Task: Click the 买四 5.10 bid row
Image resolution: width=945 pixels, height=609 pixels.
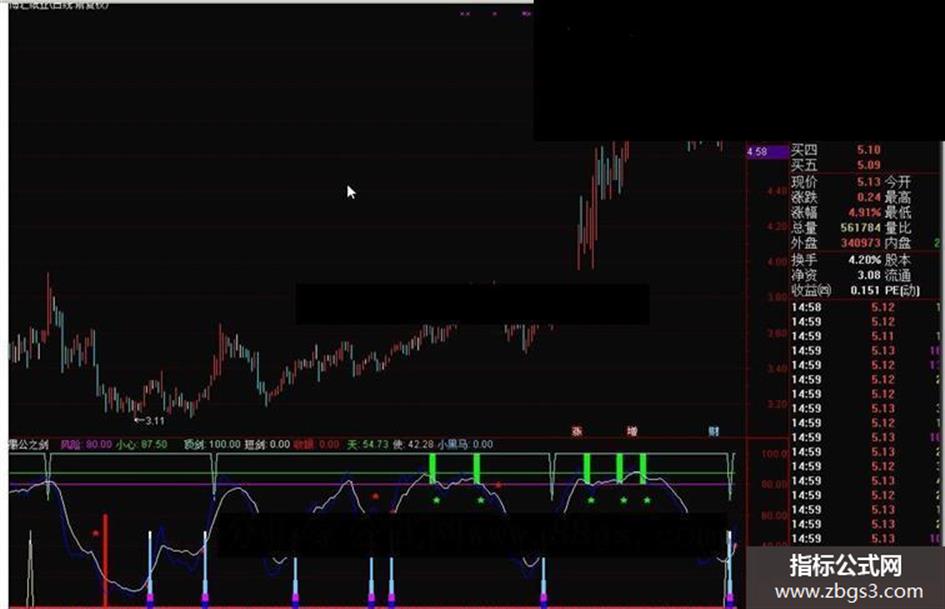Action: pyautogui.click(x=836, y=150)
